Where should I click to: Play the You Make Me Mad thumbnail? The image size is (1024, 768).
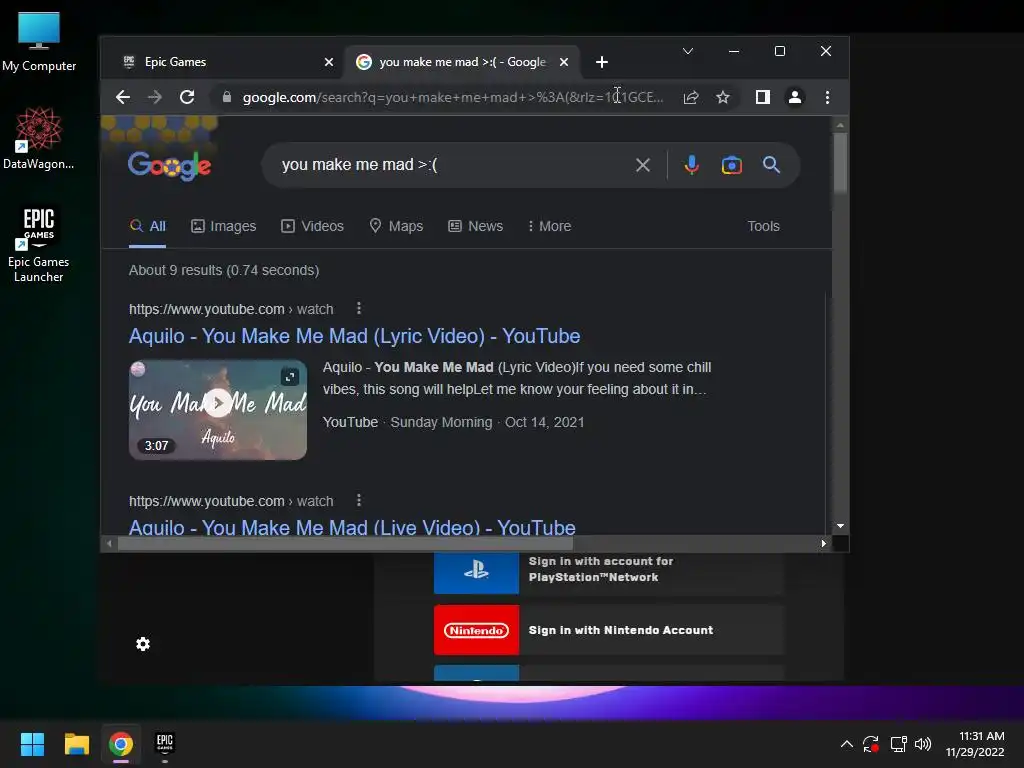coord(217,403)
